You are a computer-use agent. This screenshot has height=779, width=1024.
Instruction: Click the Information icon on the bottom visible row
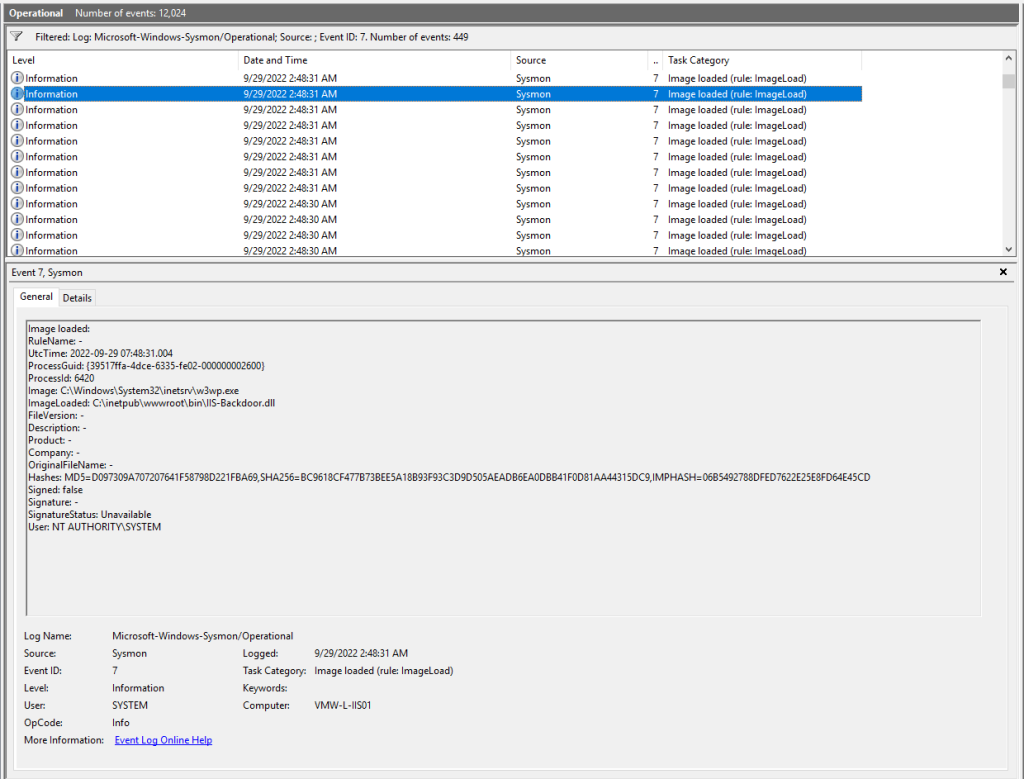(x=15, y=250)
